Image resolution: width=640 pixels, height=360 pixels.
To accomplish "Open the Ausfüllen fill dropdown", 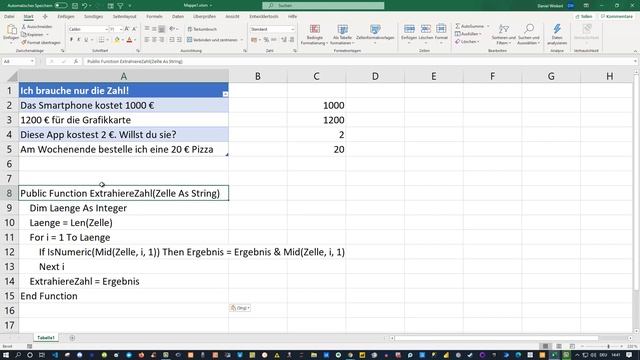I will tap(468, 34).
